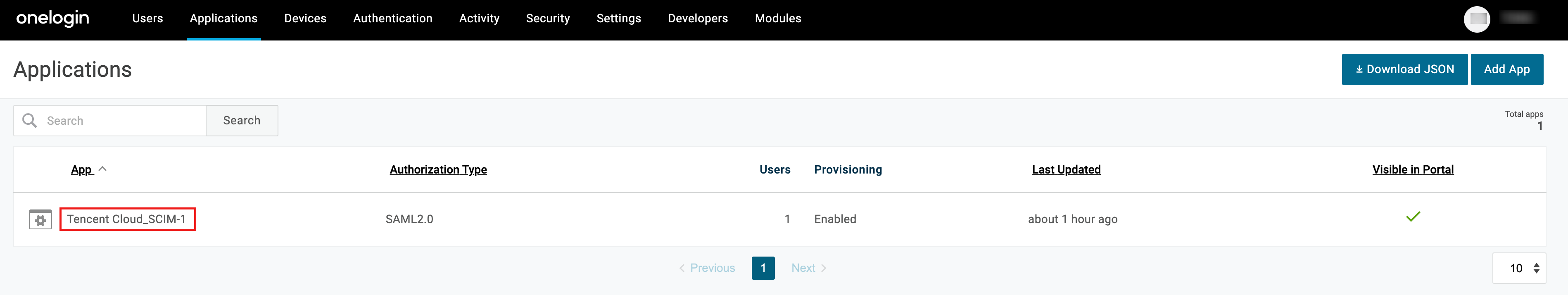Focus the application Search field

click(122, 120)
